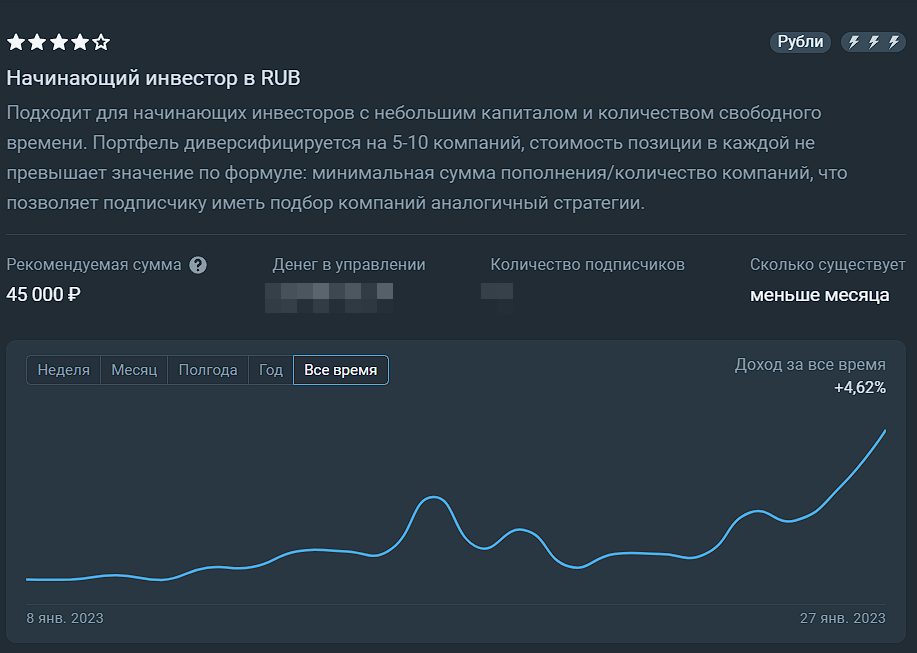Switch chart to Полгода period
Screen dimensions: 917x653
click(x=208, y=370)
